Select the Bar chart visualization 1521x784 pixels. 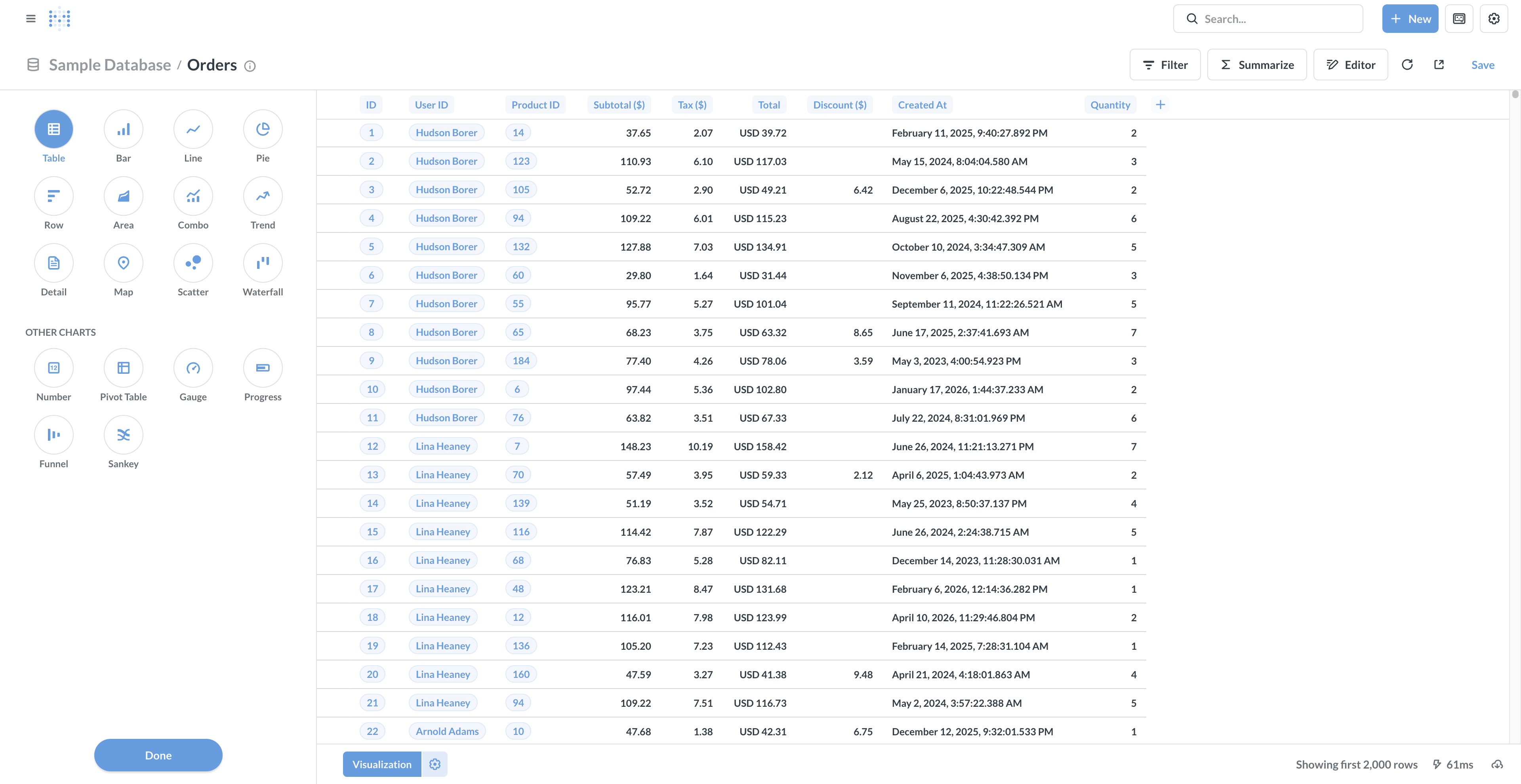[124, 129]
